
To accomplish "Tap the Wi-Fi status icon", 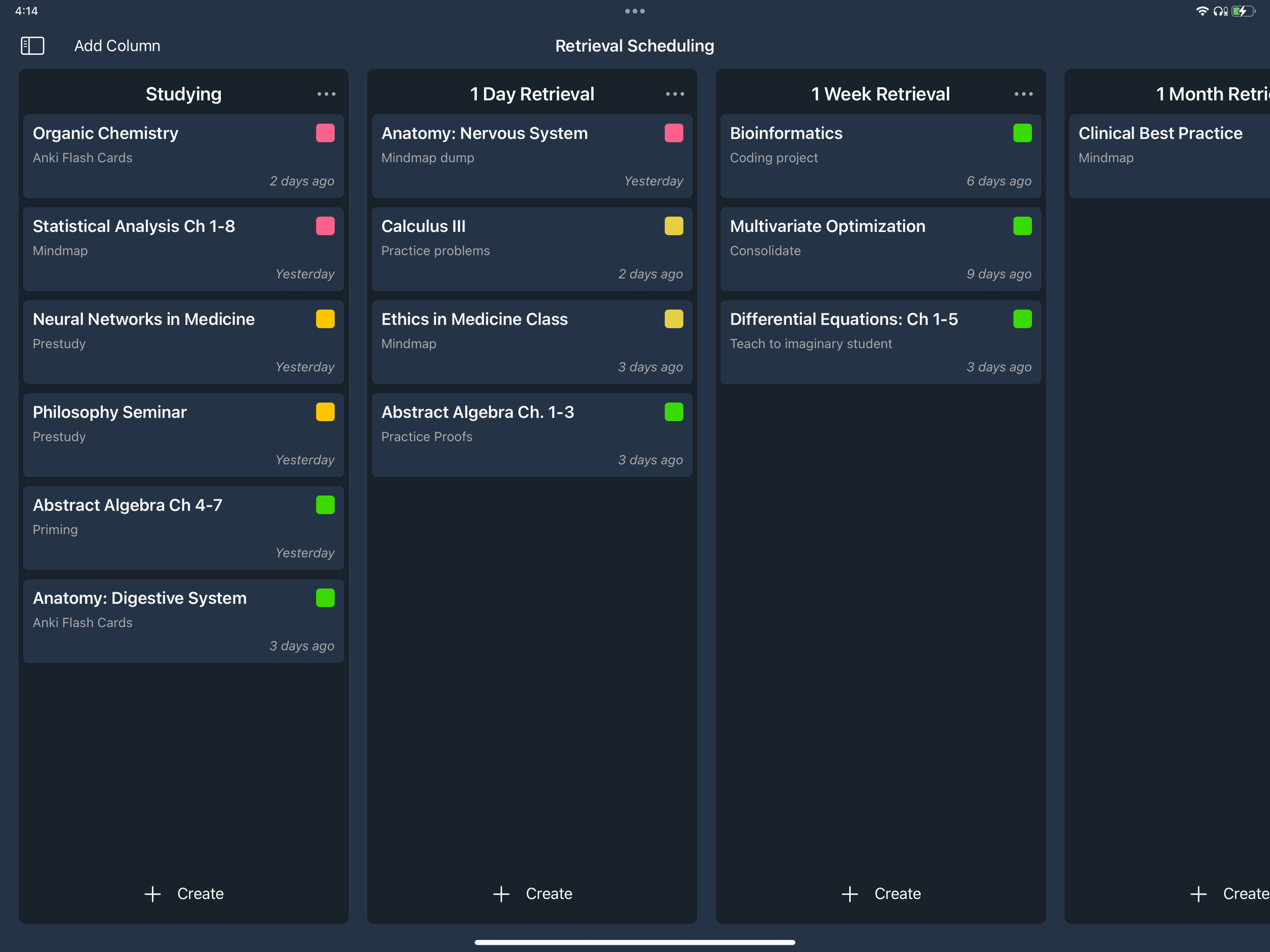I will coord(1202,11).
